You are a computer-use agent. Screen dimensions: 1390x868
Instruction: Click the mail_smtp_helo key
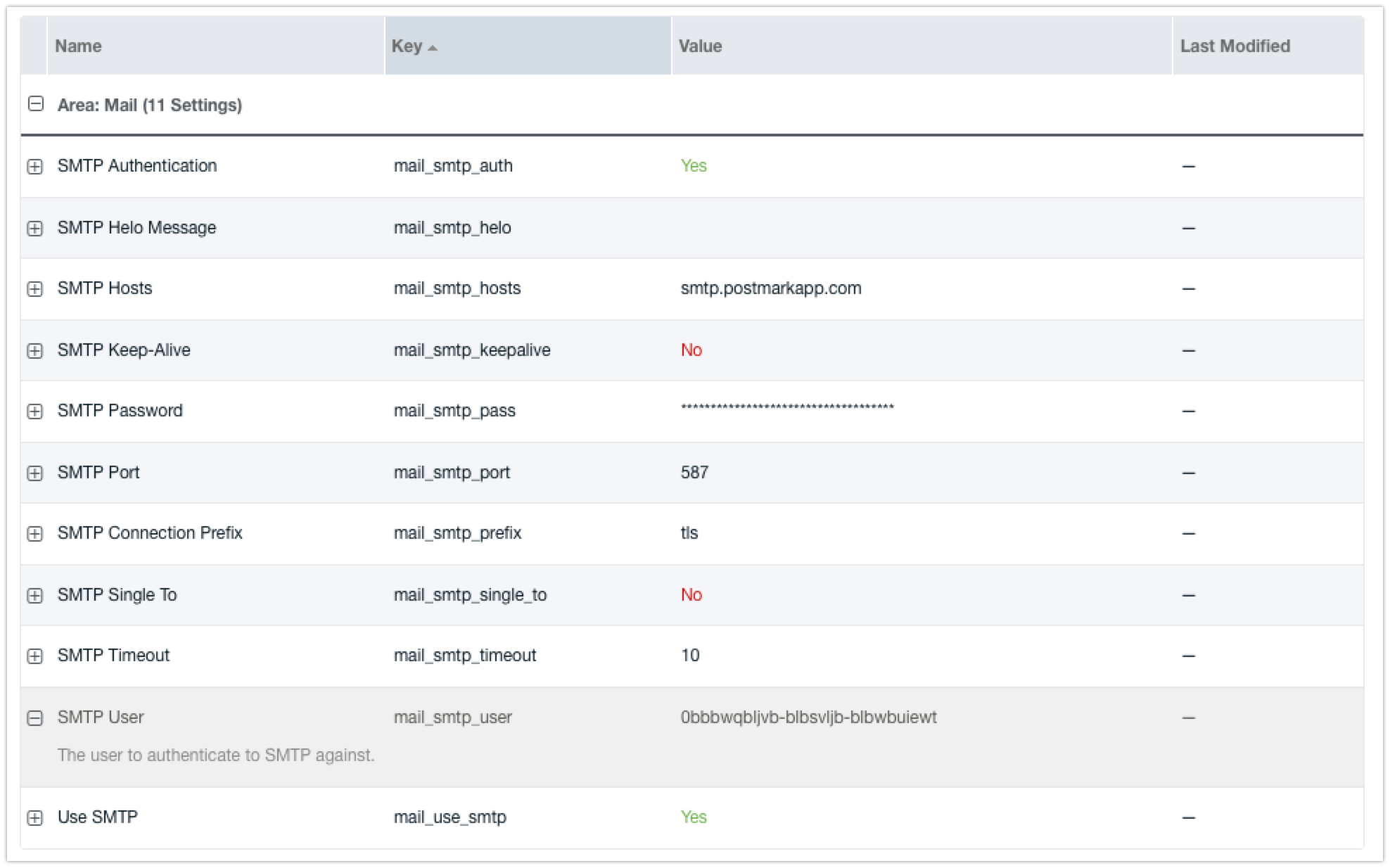[x=452, y=228]
